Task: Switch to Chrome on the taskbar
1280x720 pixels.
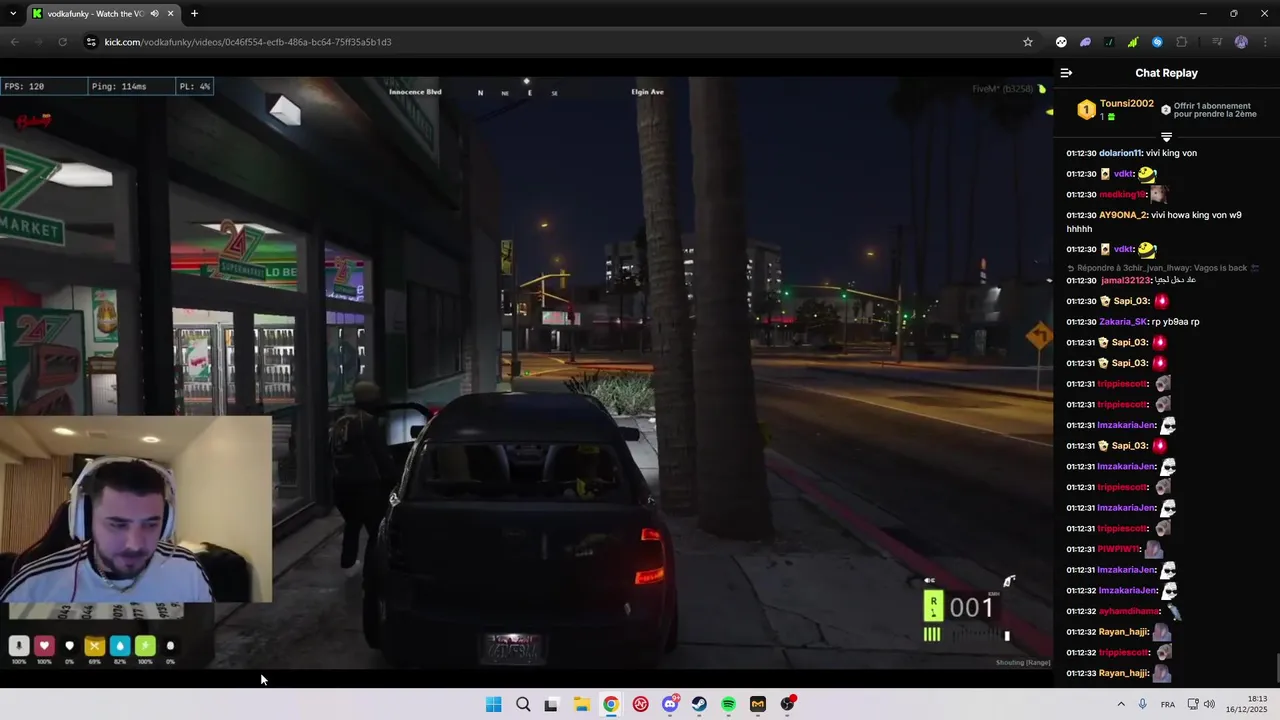Action: [611, 704]
